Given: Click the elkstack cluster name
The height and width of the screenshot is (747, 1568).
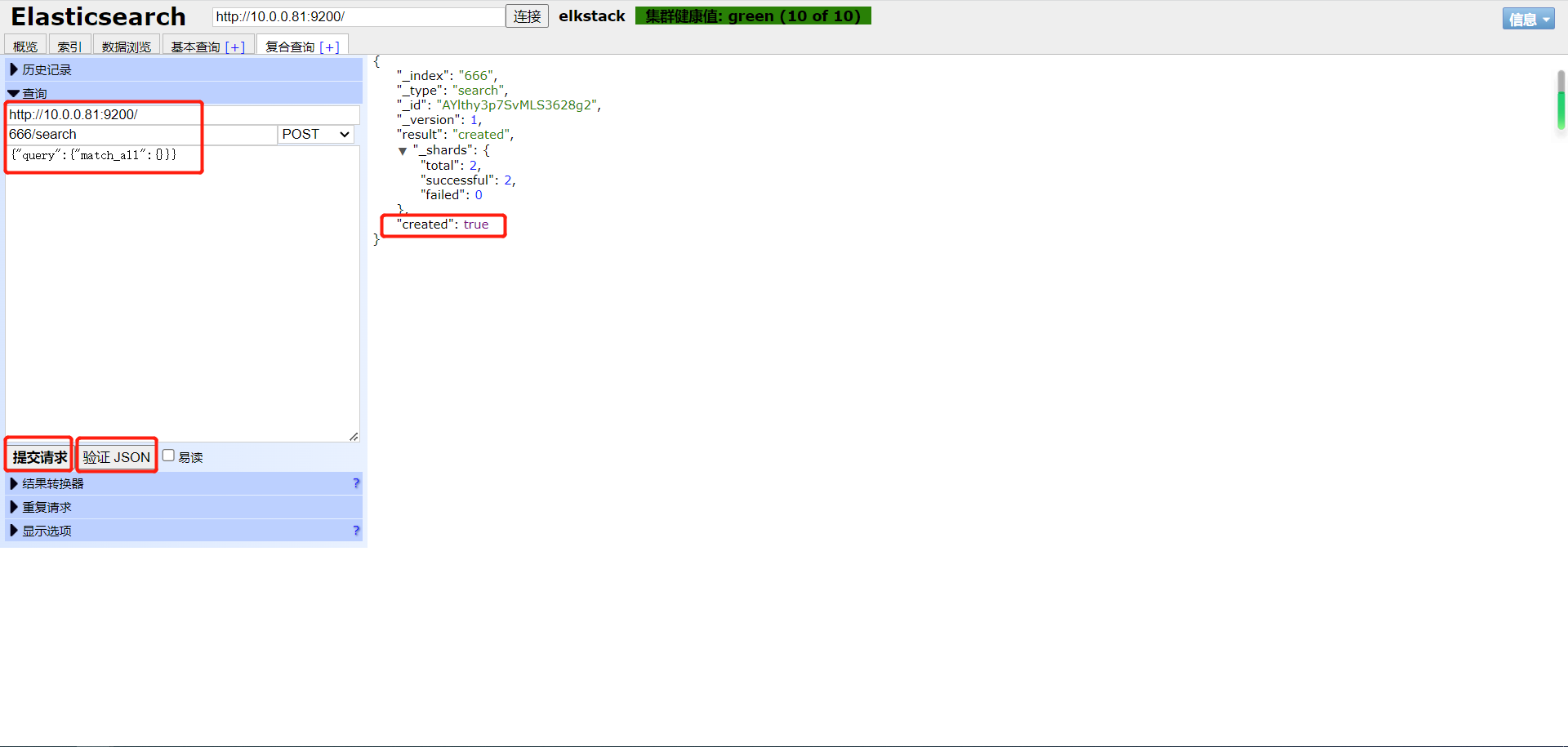Looking at the screenshot, I should (592, 16).
